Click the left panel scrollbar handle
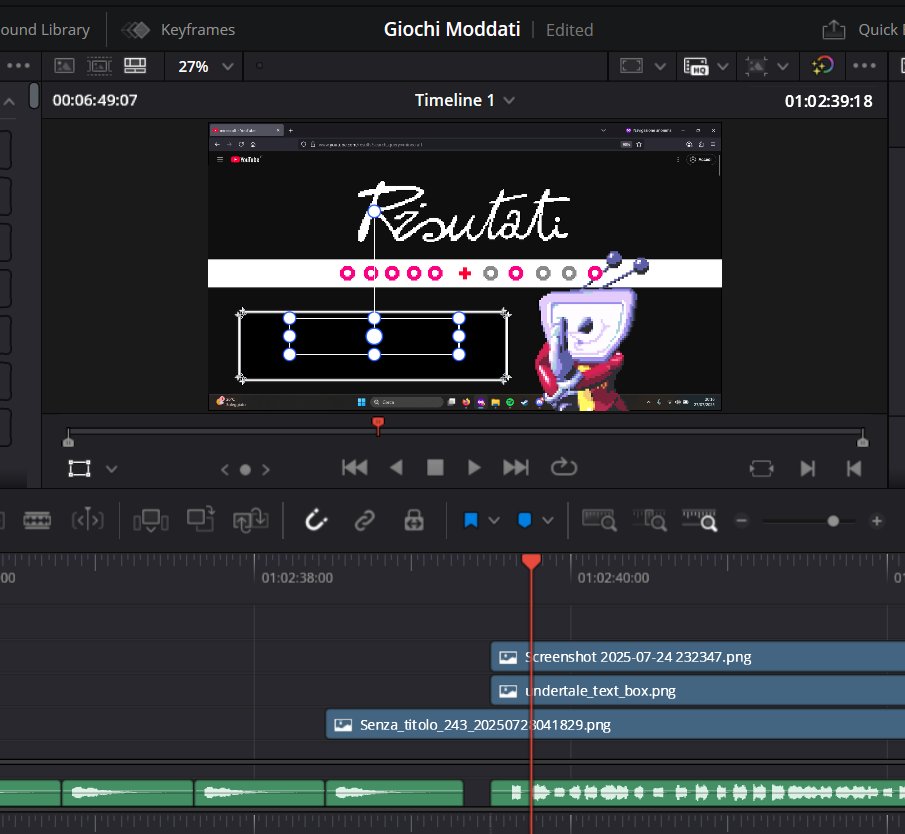 point(34,96)
